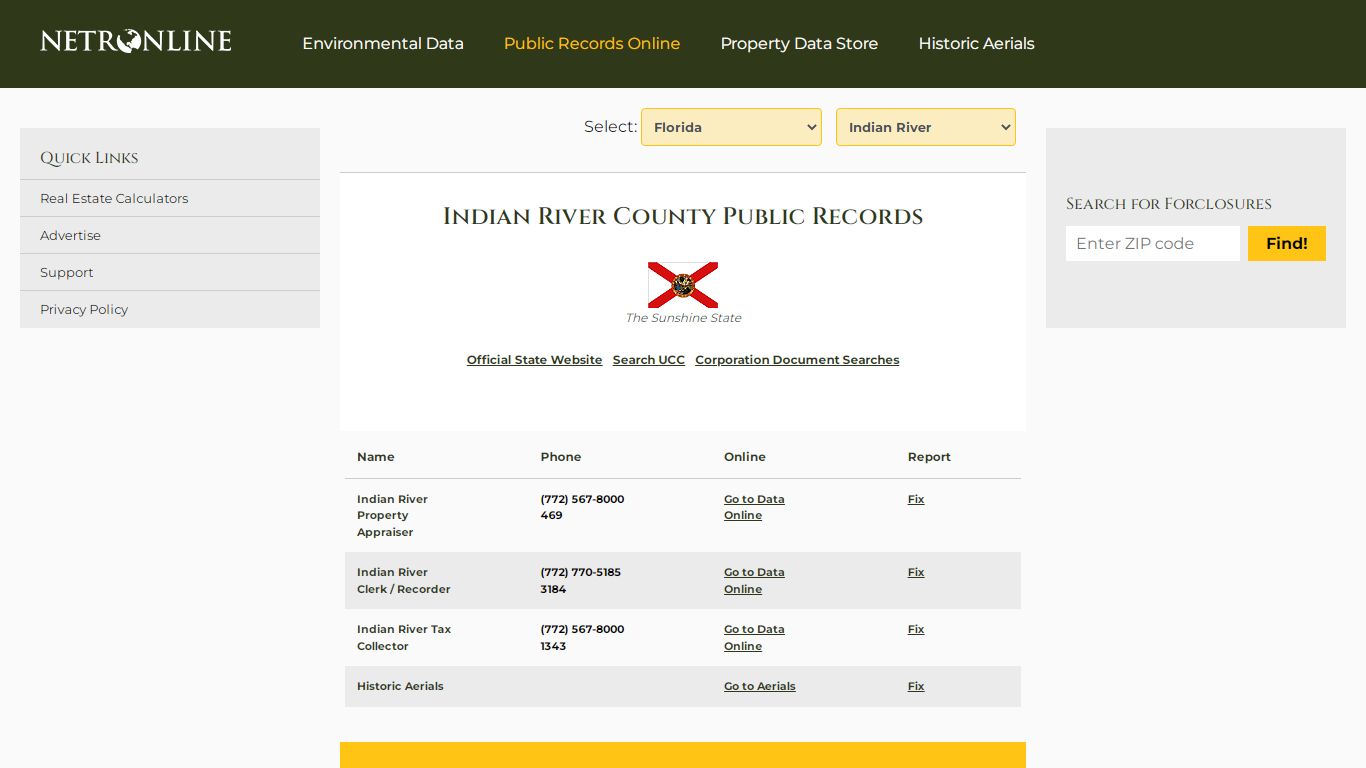Open Environmental Data menu item
This screenshot has width=1366, height=768.
pos(383,44)
